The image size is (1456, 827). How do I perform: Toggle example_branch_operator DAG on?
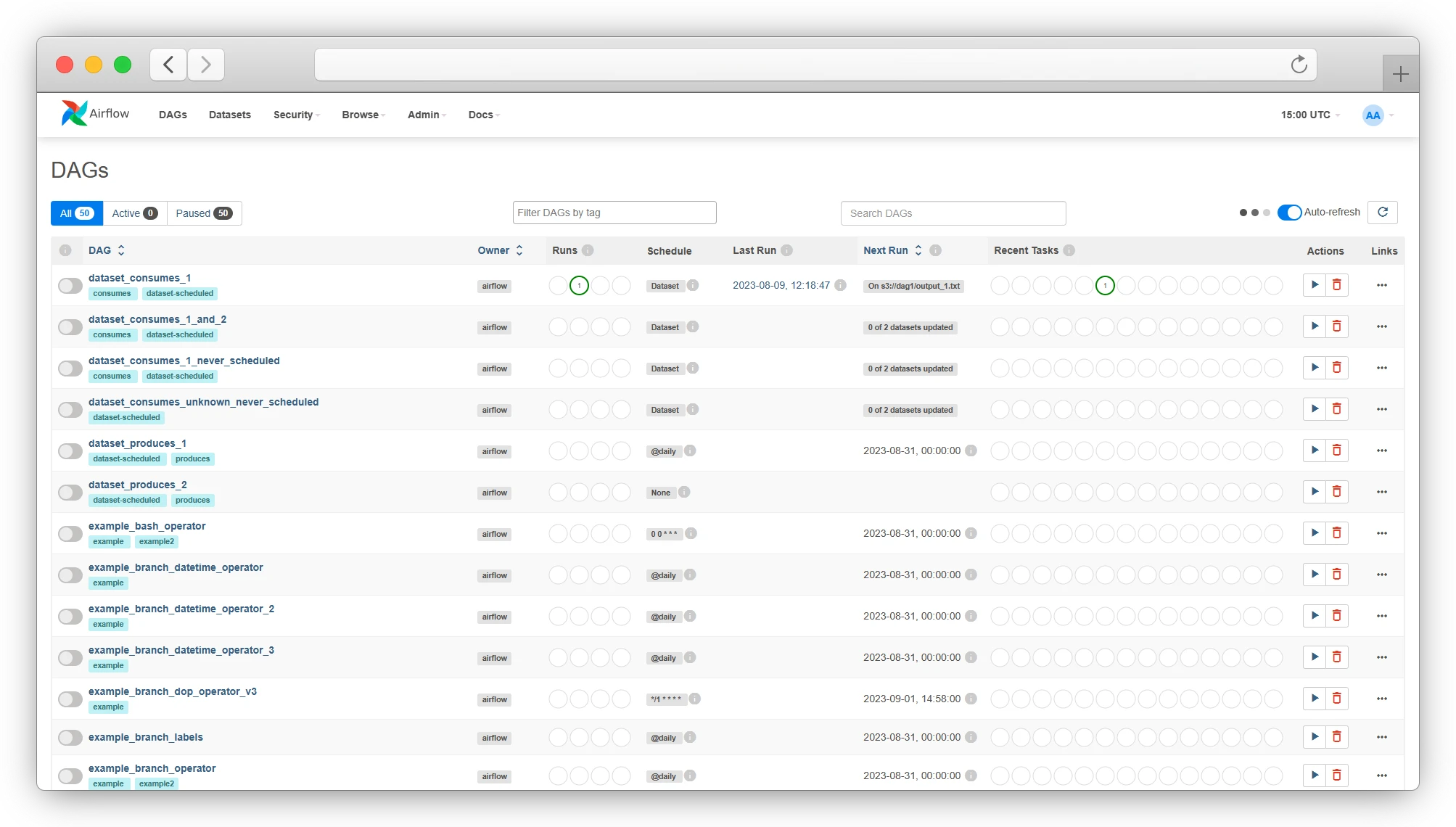(x=70, y=775)
